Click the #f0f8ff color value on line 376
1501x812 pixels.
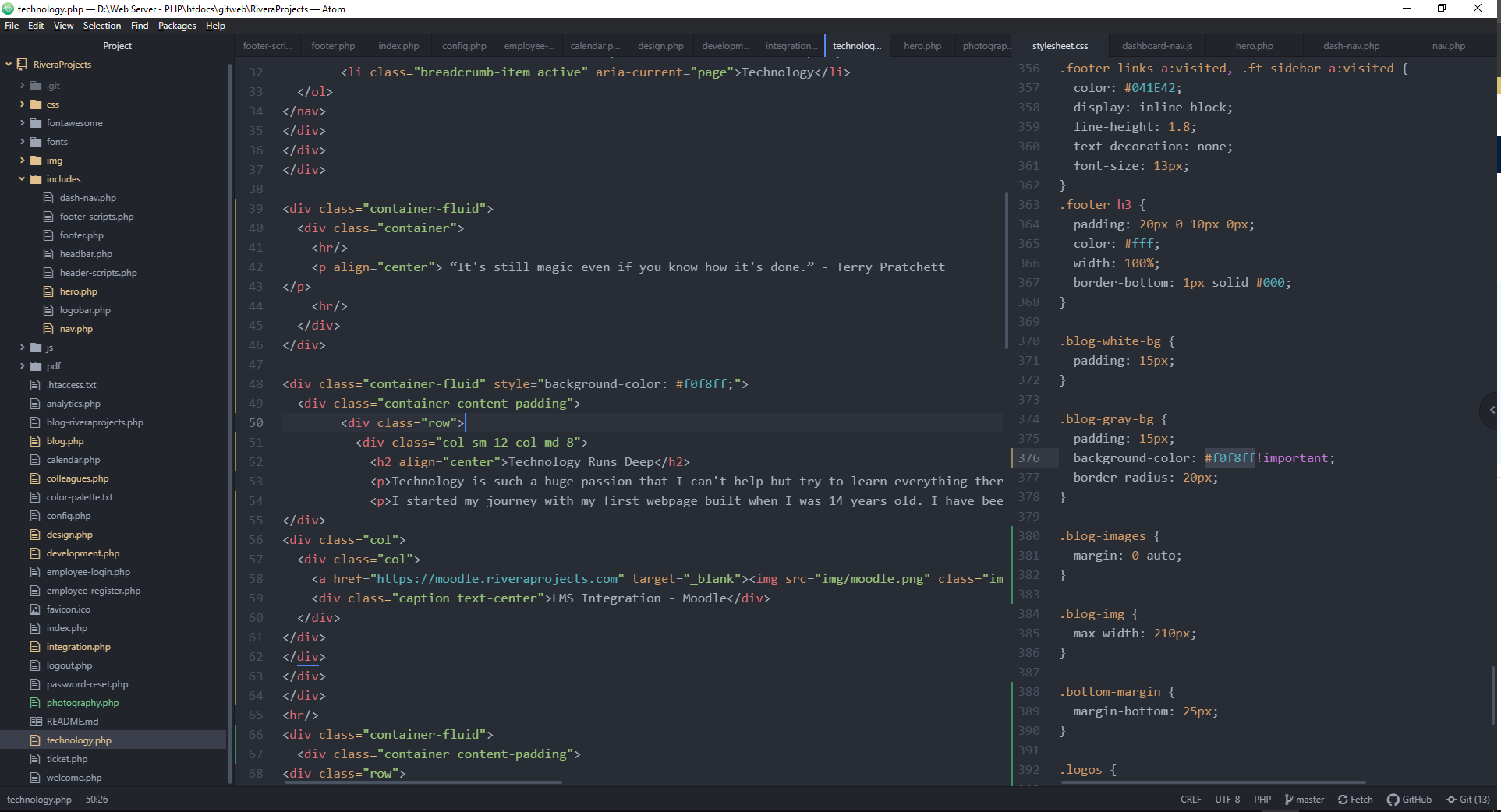[1229, 458]
